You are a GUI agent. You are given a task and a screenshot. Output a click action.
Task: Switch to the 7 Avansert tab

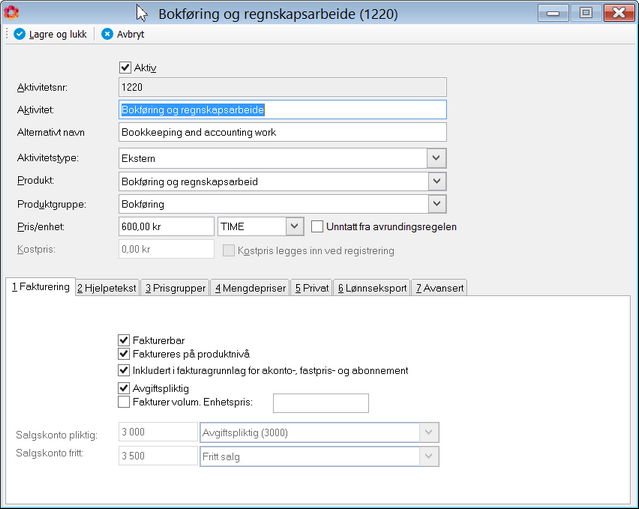[439, 288]
